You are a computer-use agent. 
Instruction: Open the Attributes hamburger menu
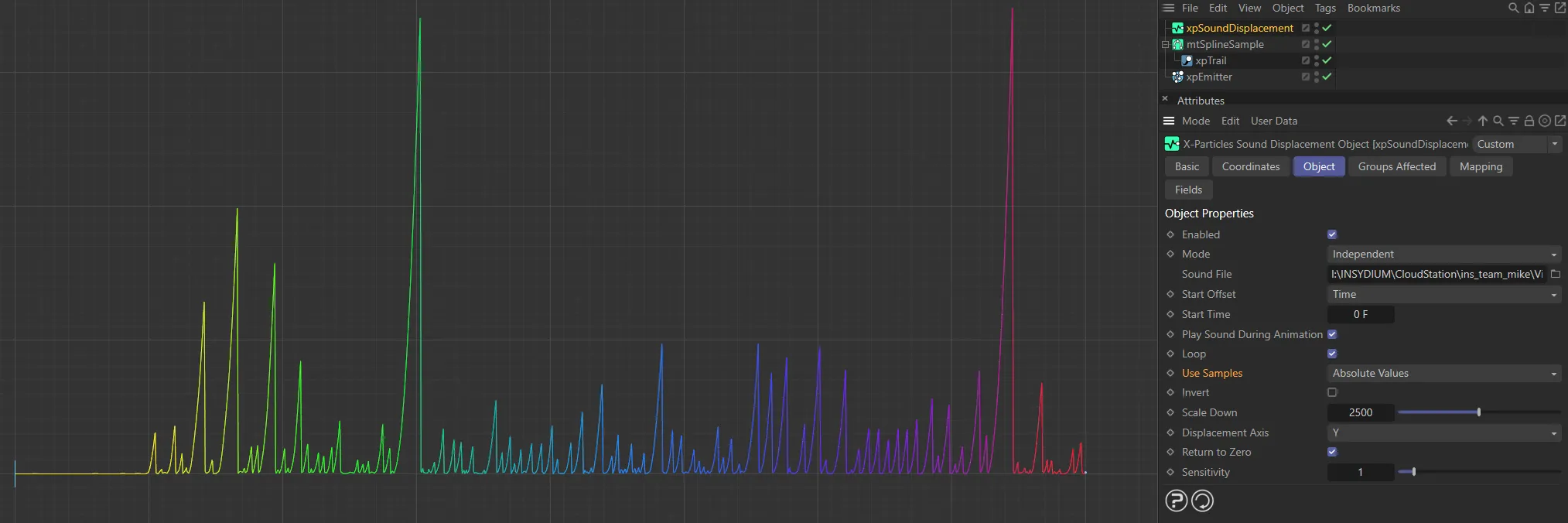pyautogui.click(x=1169, y=121)
